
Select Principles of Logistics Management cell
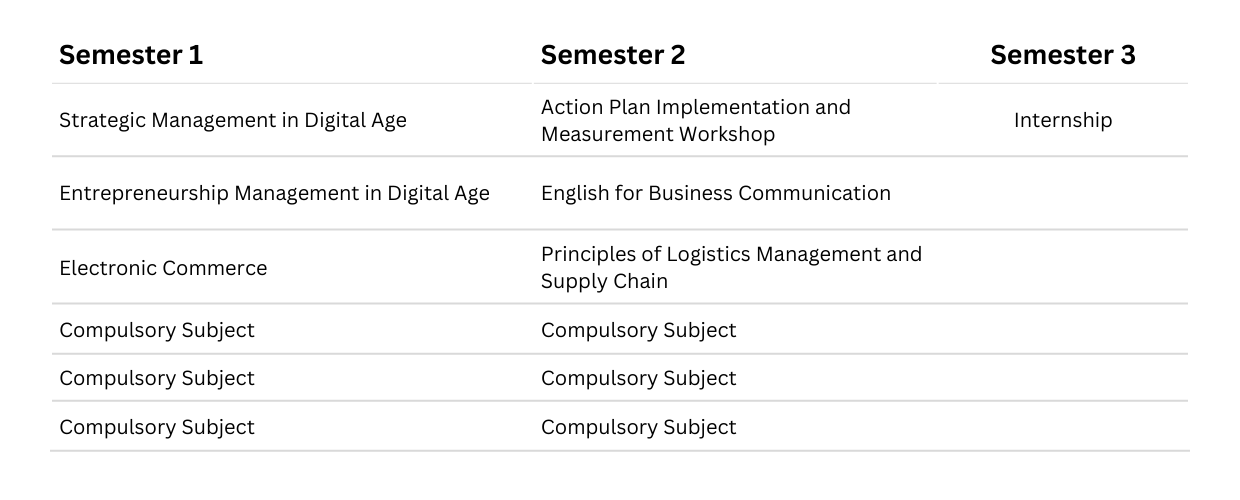(x=731, y=267)
